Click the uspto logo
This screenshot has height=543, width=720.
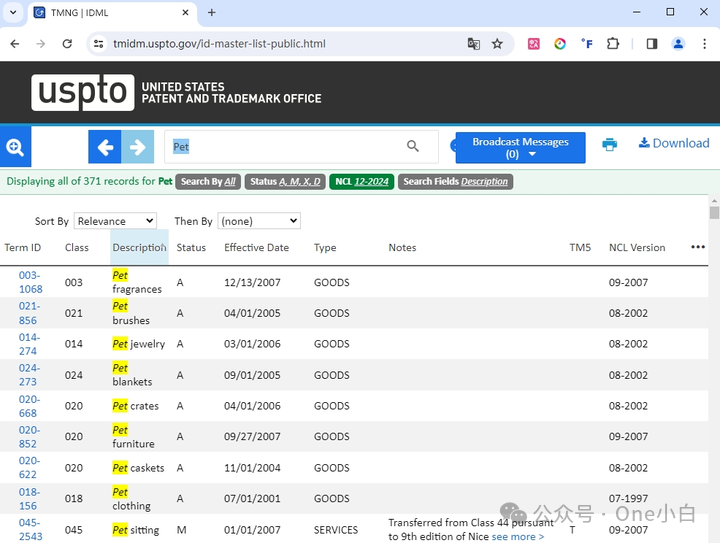(83, 92)
